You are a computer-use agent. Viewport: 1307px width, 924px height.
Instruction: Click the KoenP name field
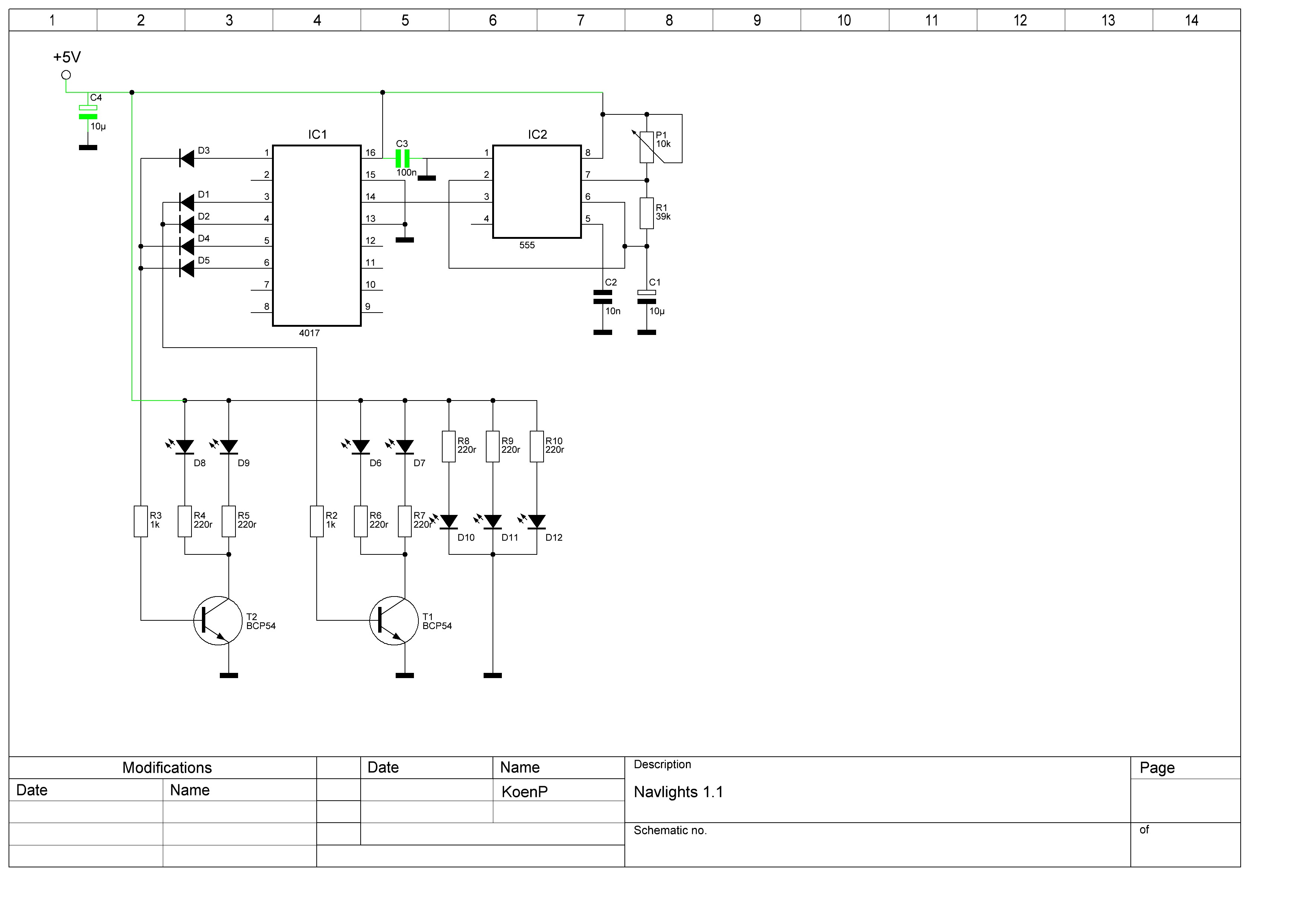(x=524, y=792)
